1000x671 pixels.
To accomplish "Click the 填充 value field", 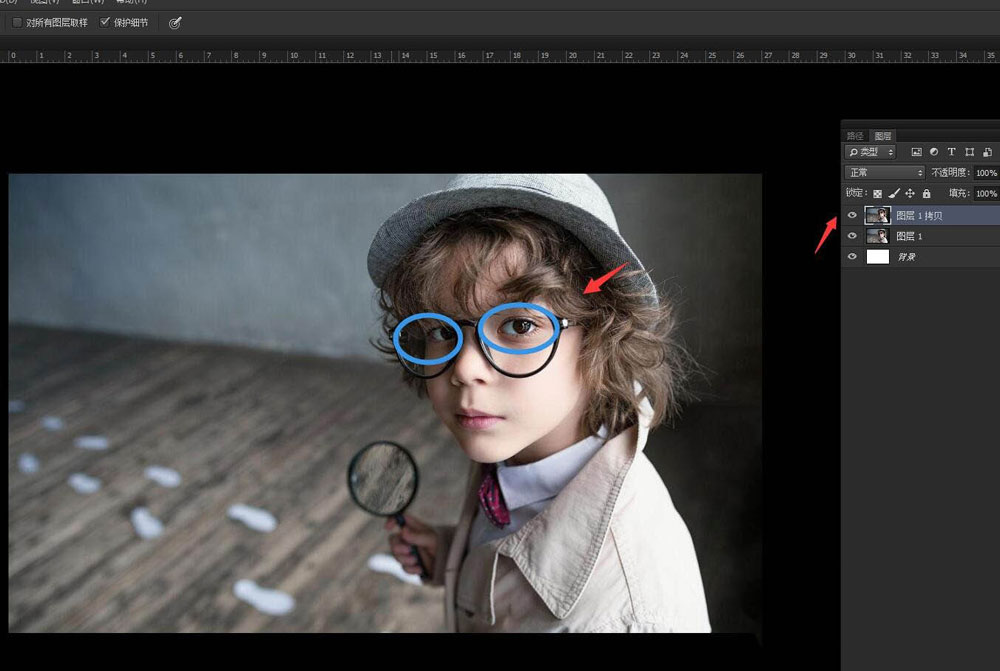I will (x=987, y=193).
